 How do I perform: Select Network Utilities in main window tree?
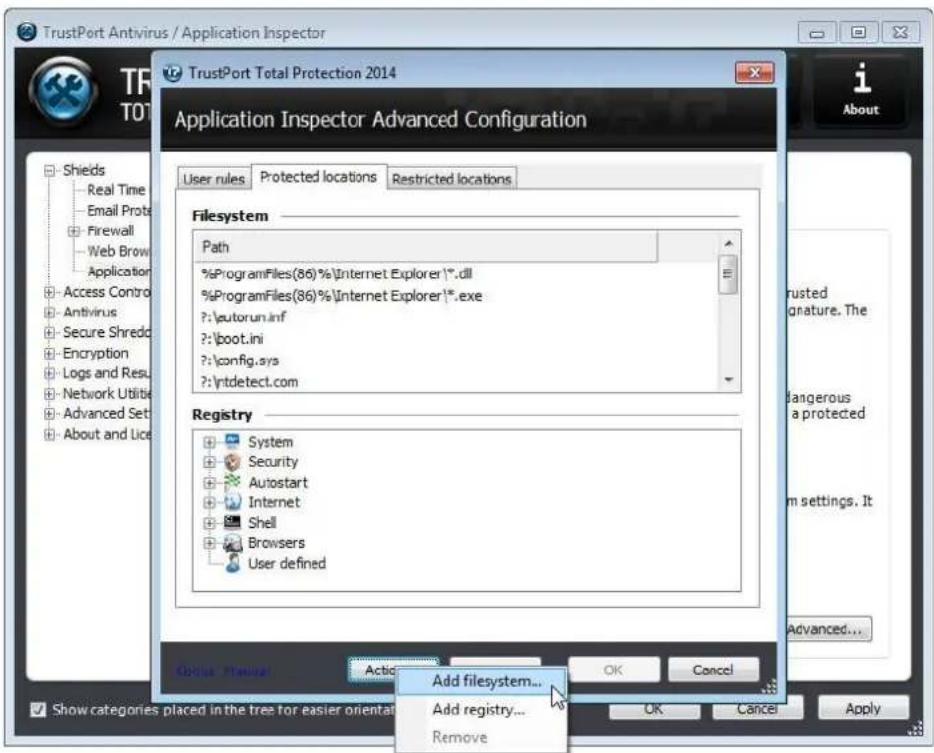coord(107,393)
